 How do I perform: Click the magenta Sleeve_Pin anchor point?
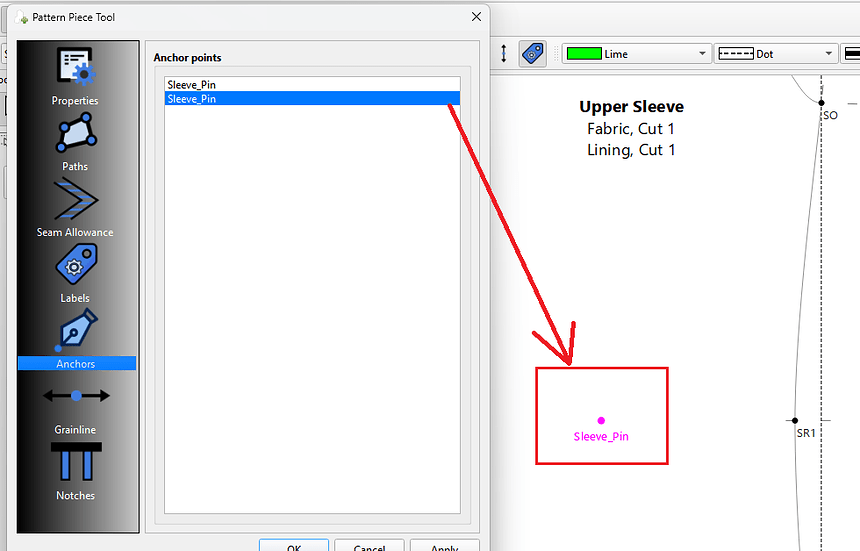click(x=601, y=421)
